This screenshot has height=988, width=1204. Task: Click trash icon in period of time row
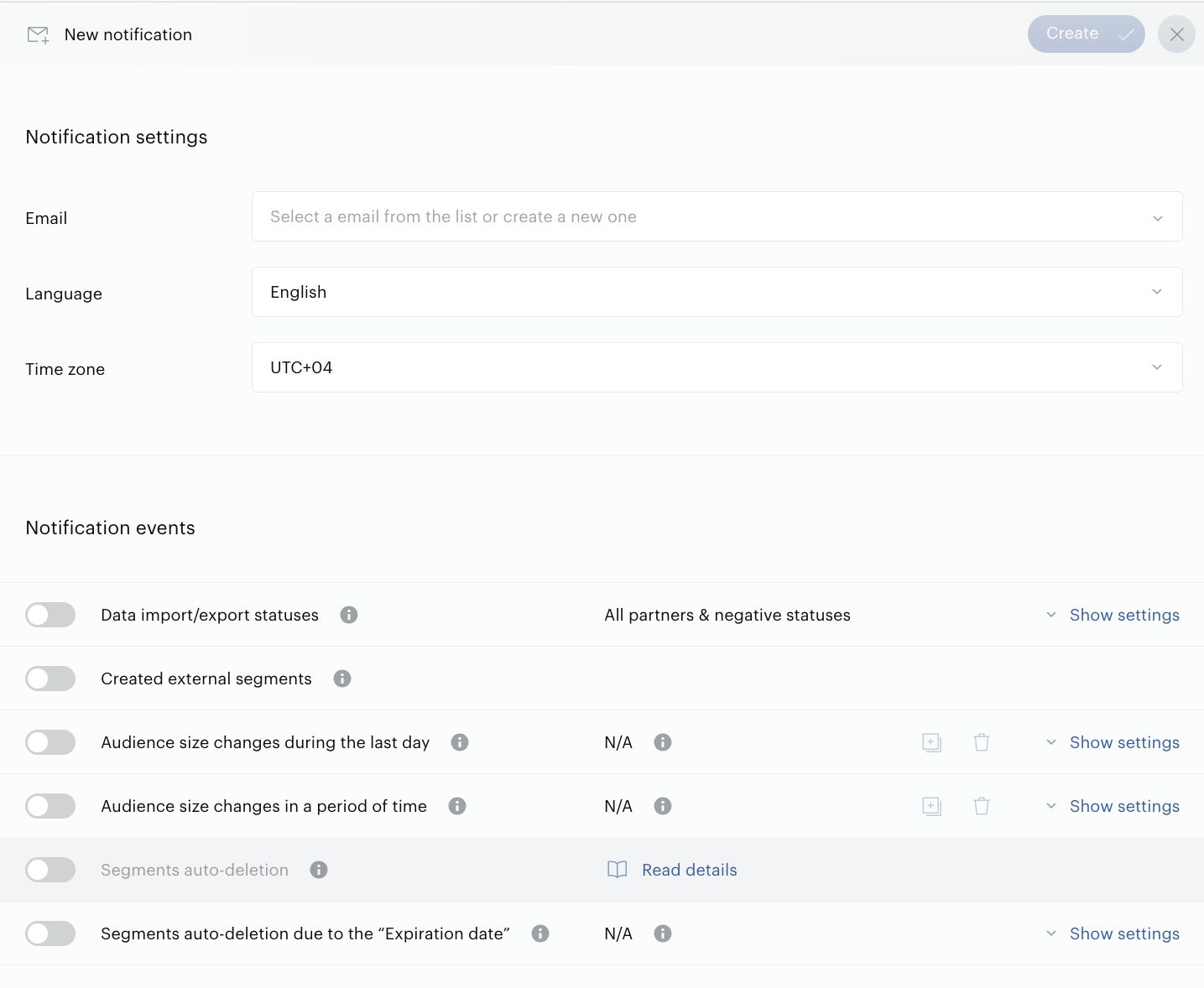[982, 806]
